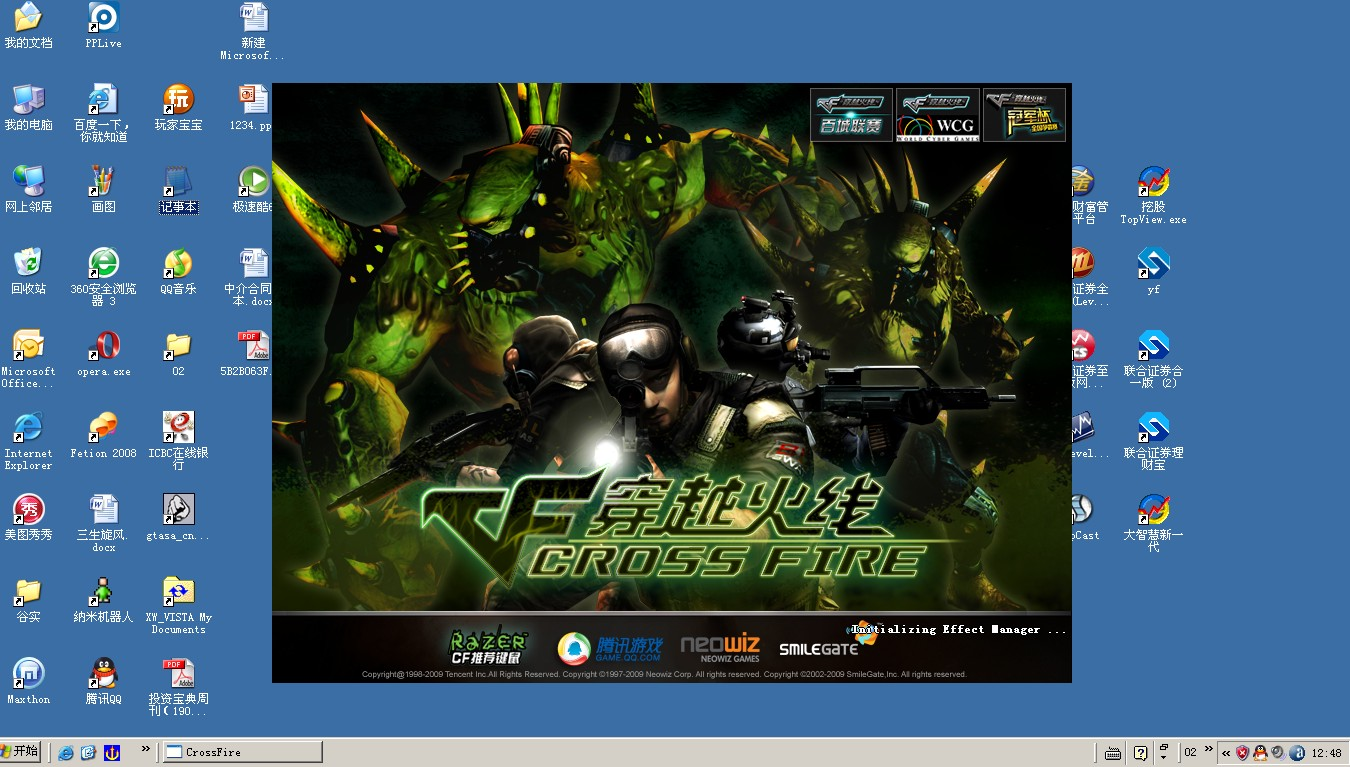Select the Internet Explorer desktop icon
The image size is (1350, 767).
[x=28, y=441]
